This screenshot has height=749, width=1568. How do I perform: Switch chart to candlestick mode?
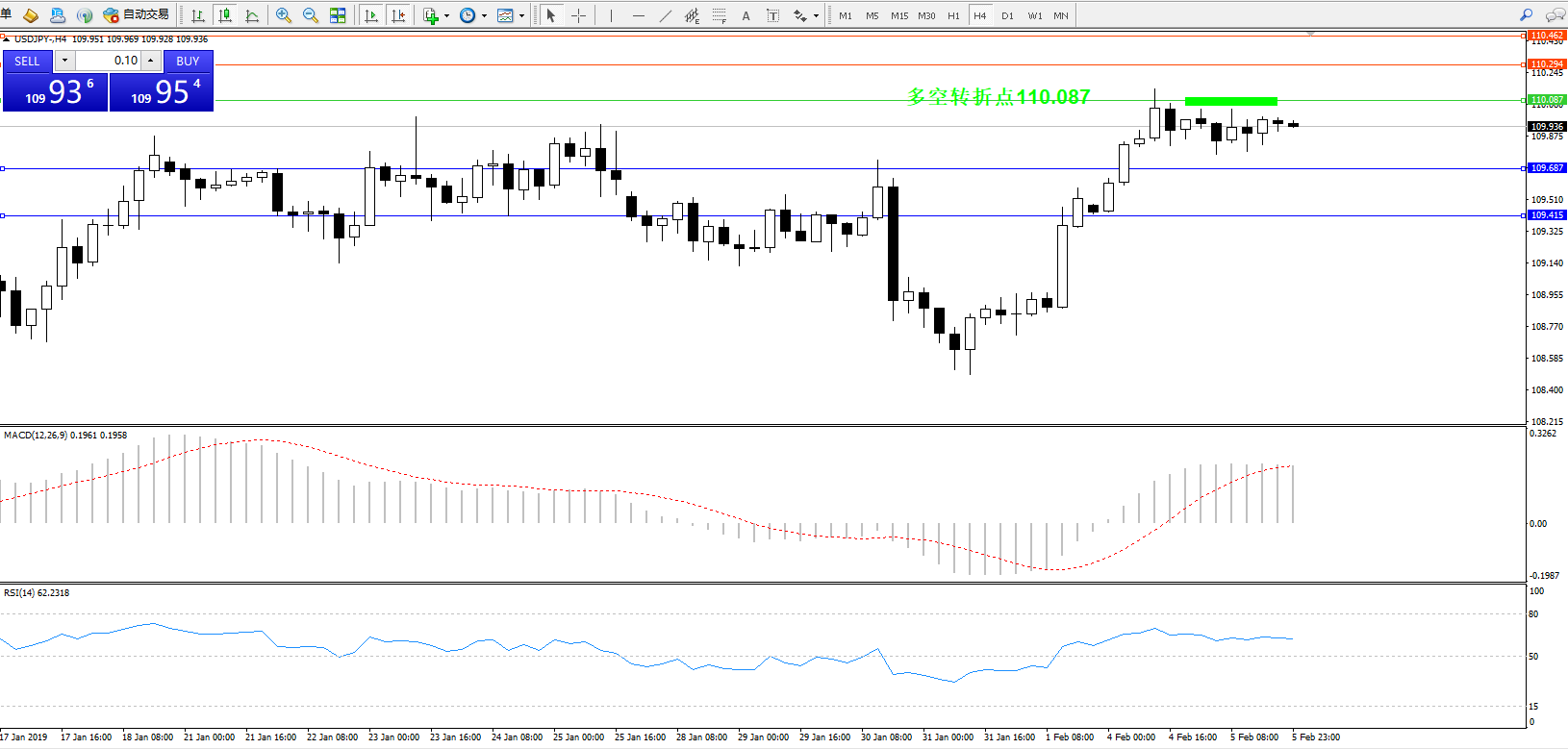(x=225, y=15)
